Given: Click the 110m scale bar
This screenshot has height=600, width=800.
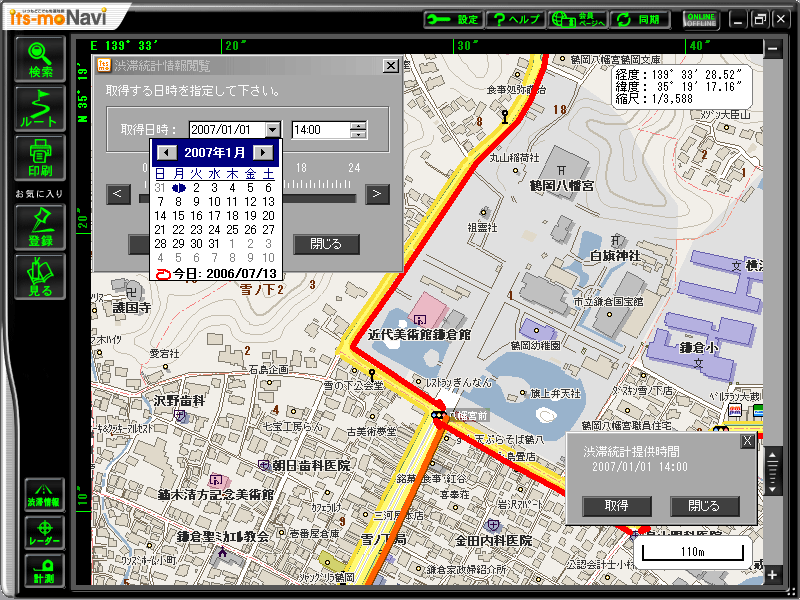Looking at the screenshot, I should click(692, 552).
